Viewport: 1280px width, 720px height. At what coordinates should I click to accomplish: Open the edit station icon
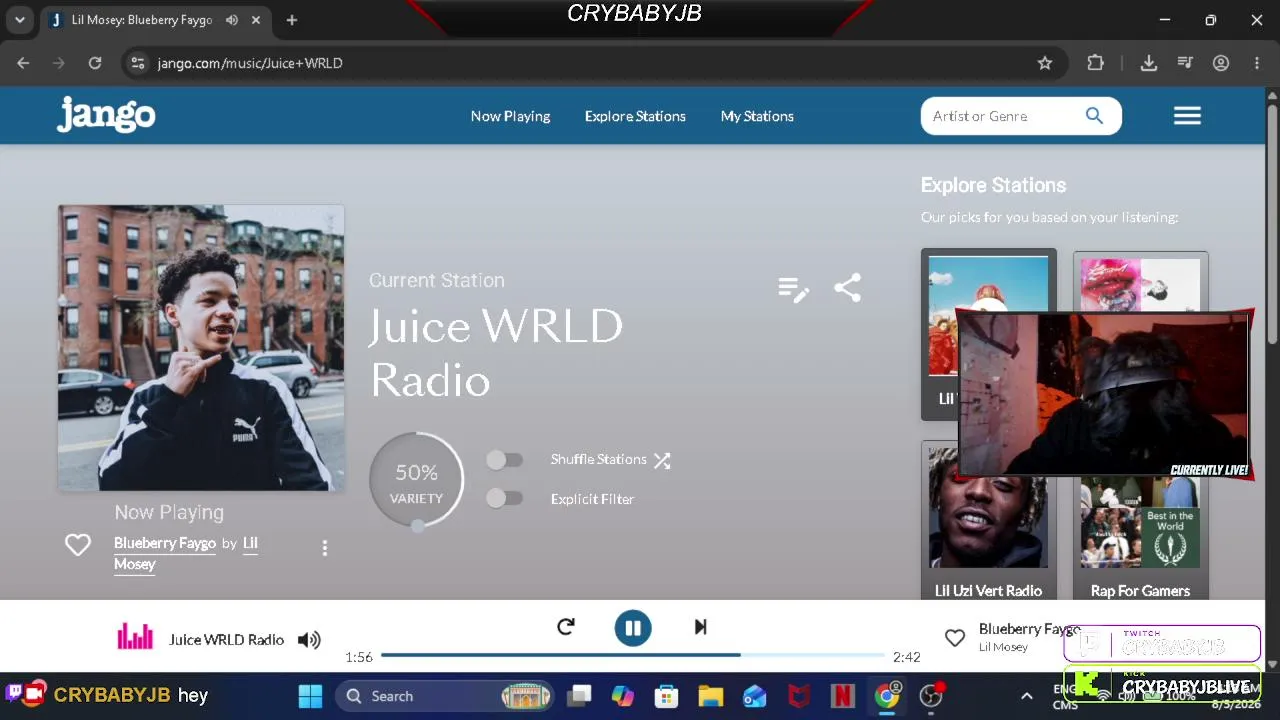793,289
